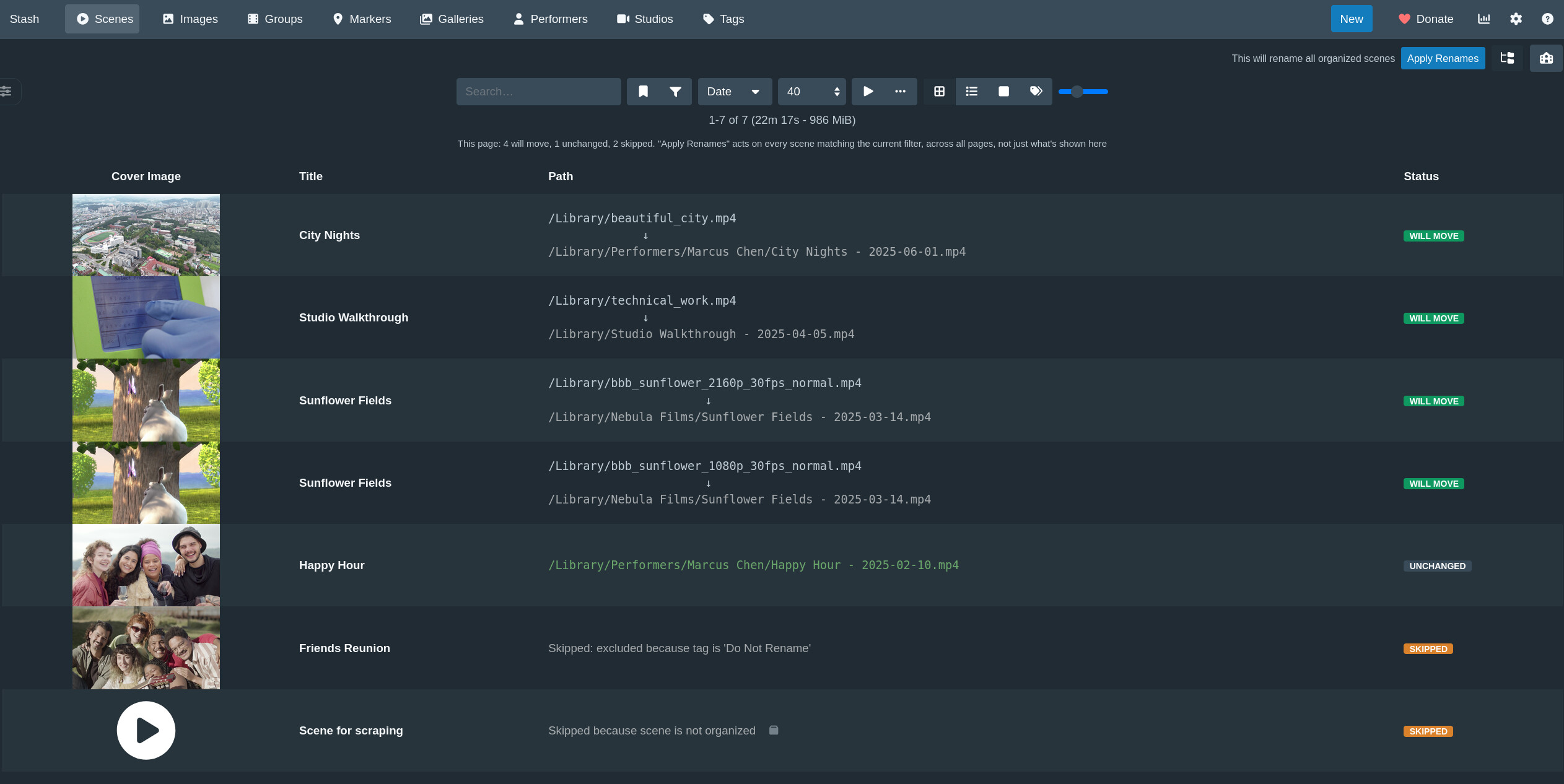Screen dimensions: 1564x784
Task: Click the folder tree icon beside Apply Renames
Action: [x=1507, y=58]
